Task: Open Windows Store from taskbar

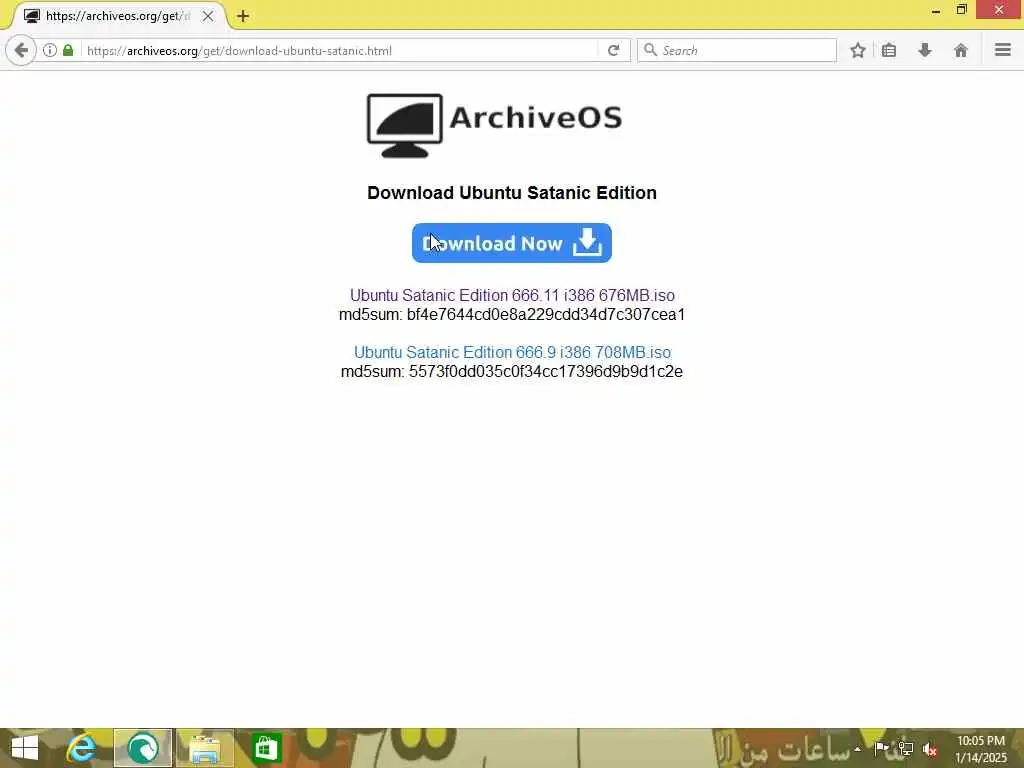Action: pos(266,748)
